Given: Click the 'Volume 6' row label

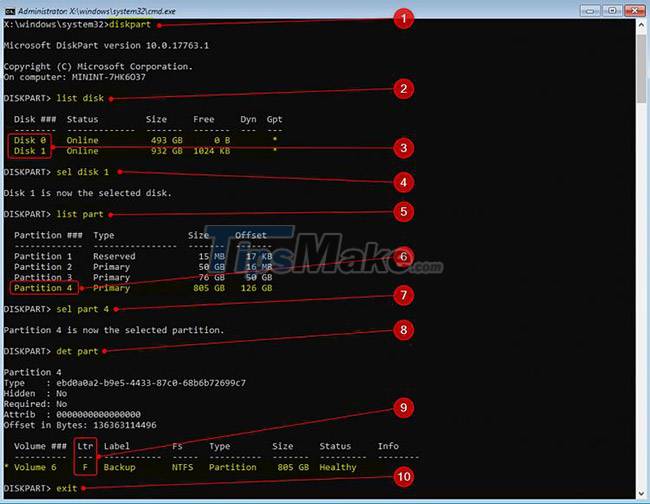Looking at the screenshot, I should click(35, 467).
